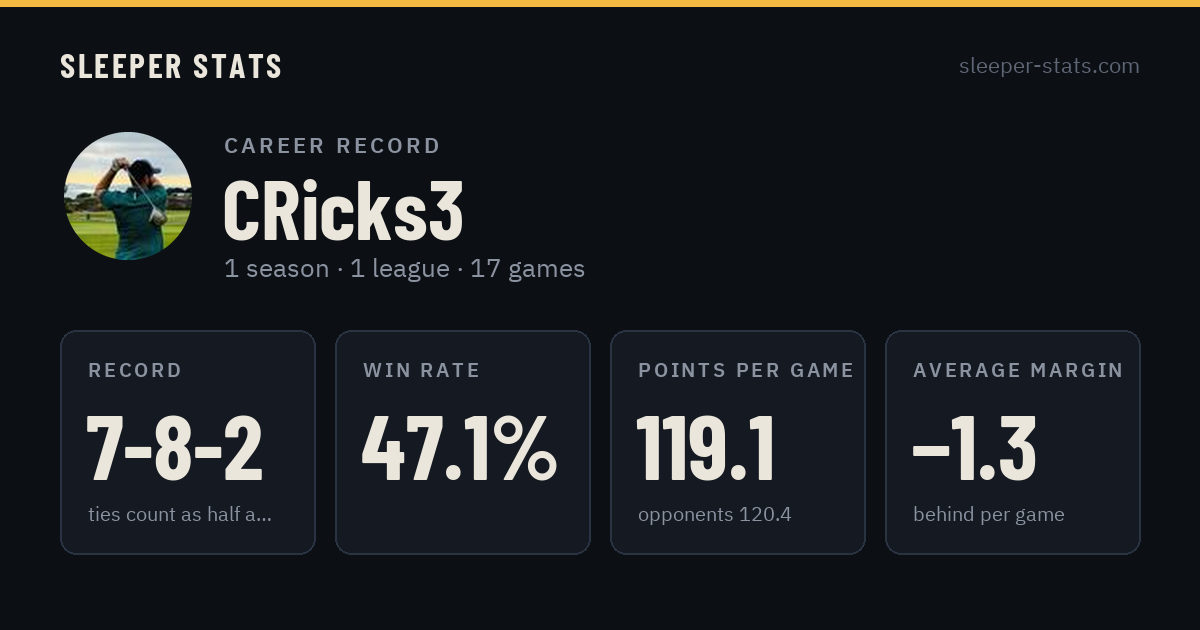Click the 7-8-2 record value
Image resolution: width=1200 pixels, height=630 pixels.
175,450
